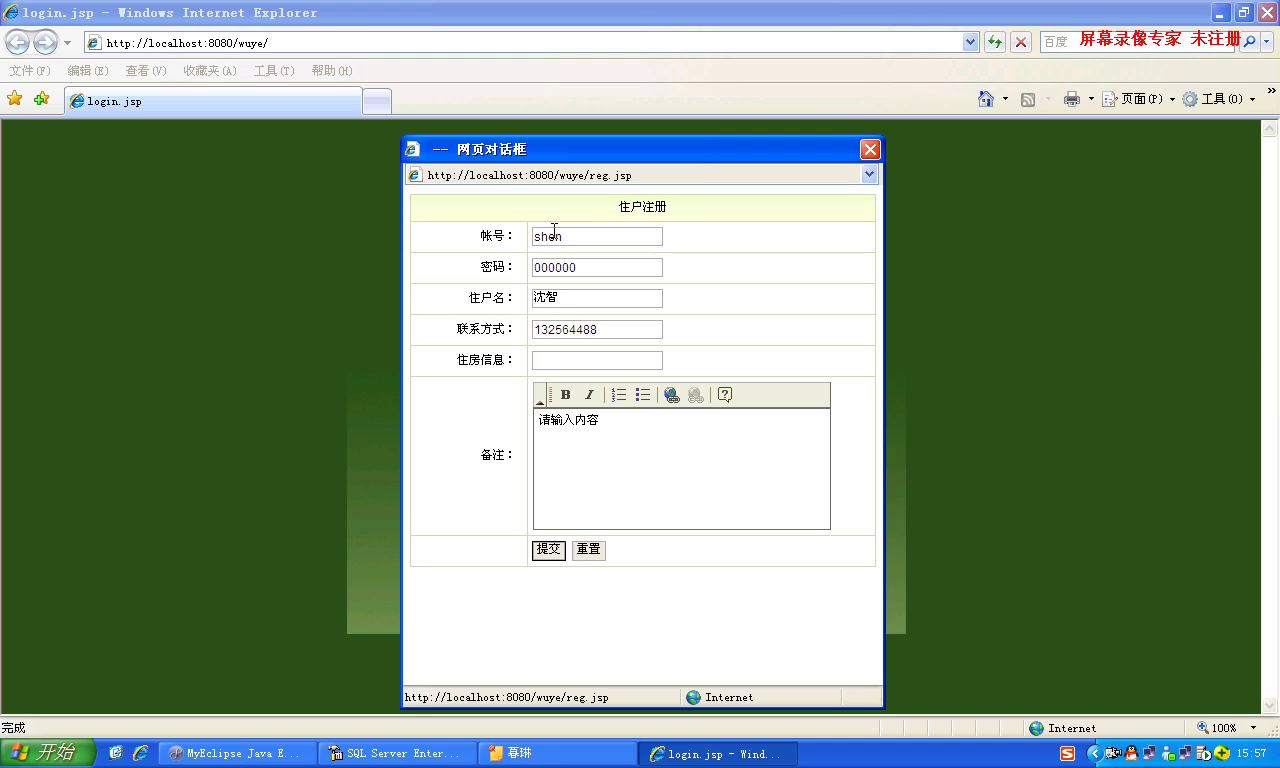Click the 提交 submit button
The height and width of the screenshot is (768, 1280).
click(548, 550)
